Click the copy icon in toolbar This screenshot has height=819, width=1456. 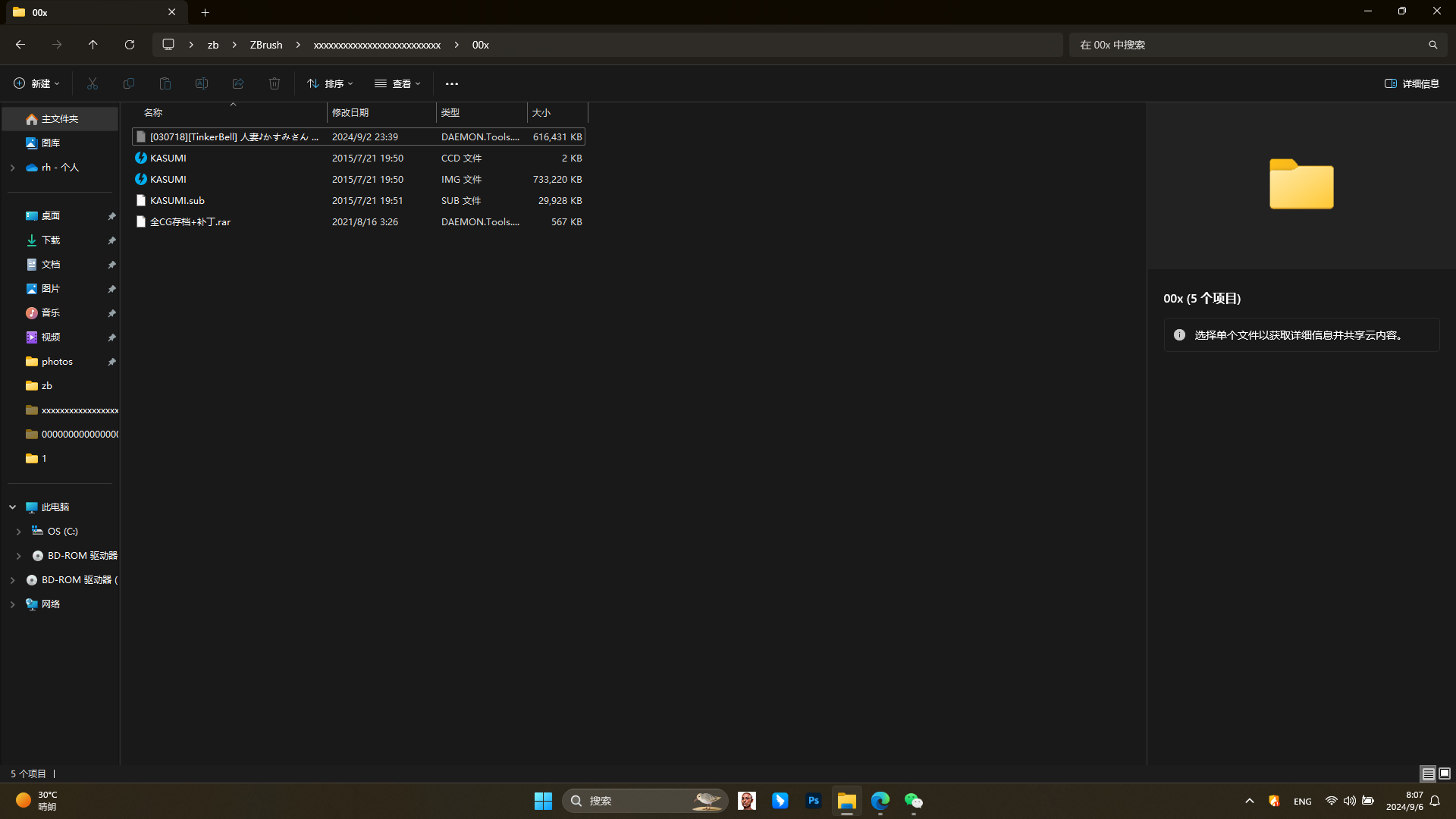point(129,83)
